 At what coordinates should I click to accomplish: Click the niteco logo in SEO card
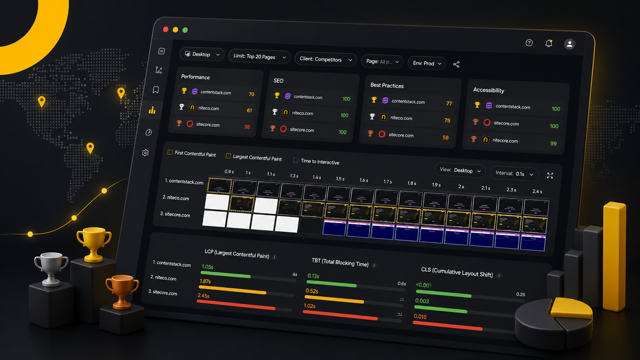(286, 112)
